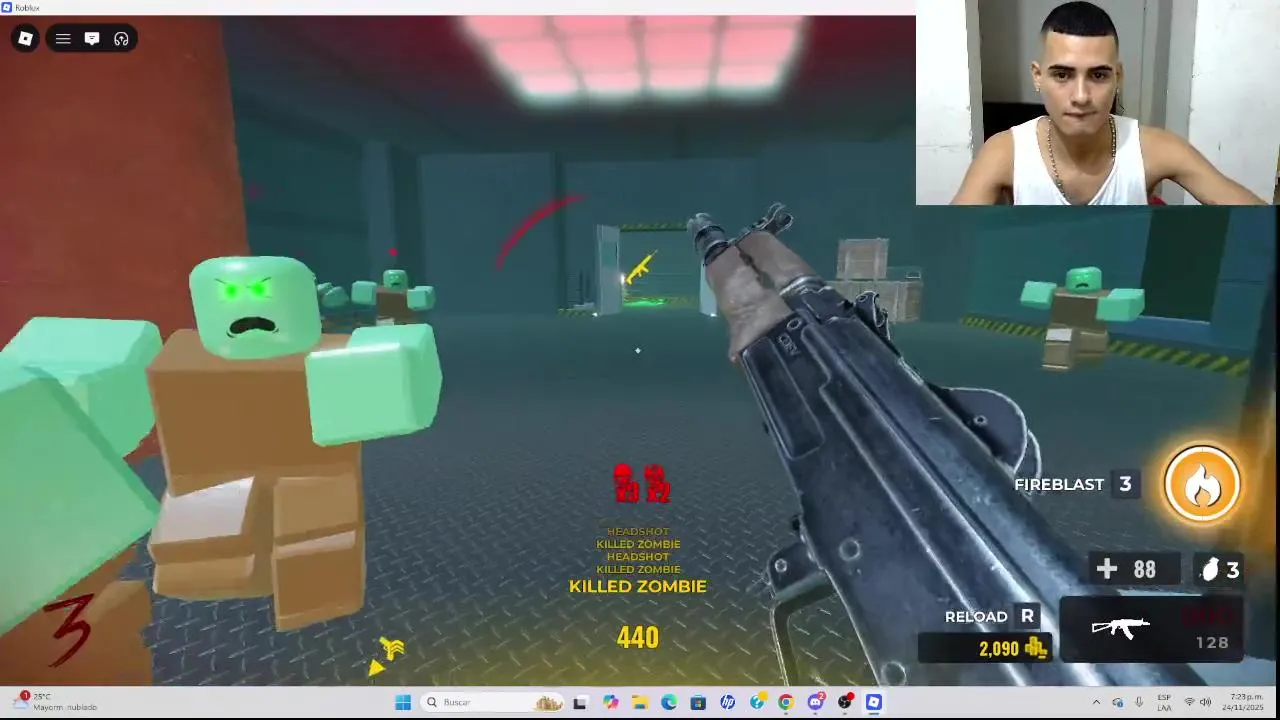1280x720 pixels.
Task: Click the 88 health value
Action: (1145, 570)
